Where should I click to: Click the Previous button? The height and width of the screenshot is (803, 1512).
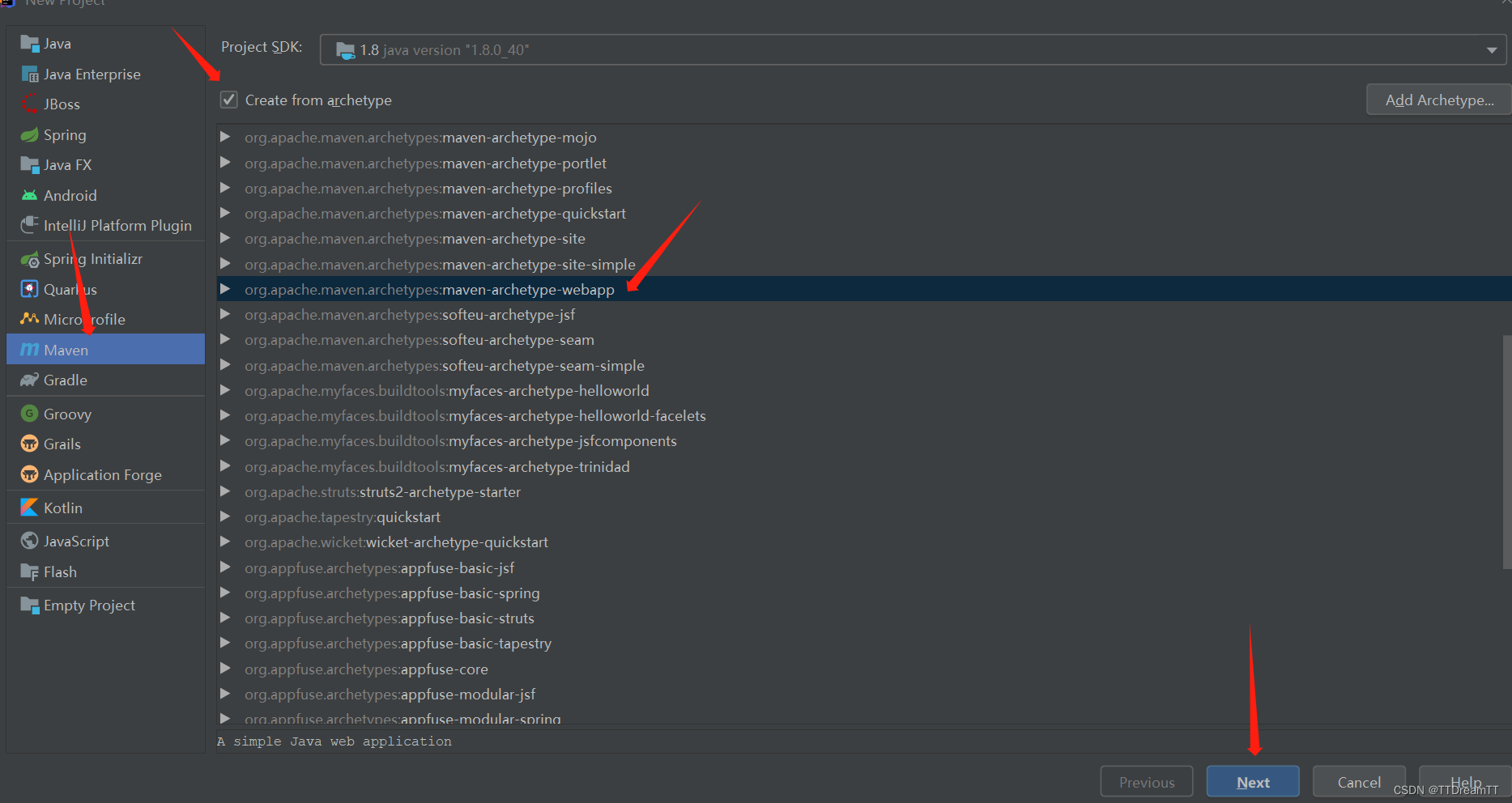click(x=1146, y=782)
